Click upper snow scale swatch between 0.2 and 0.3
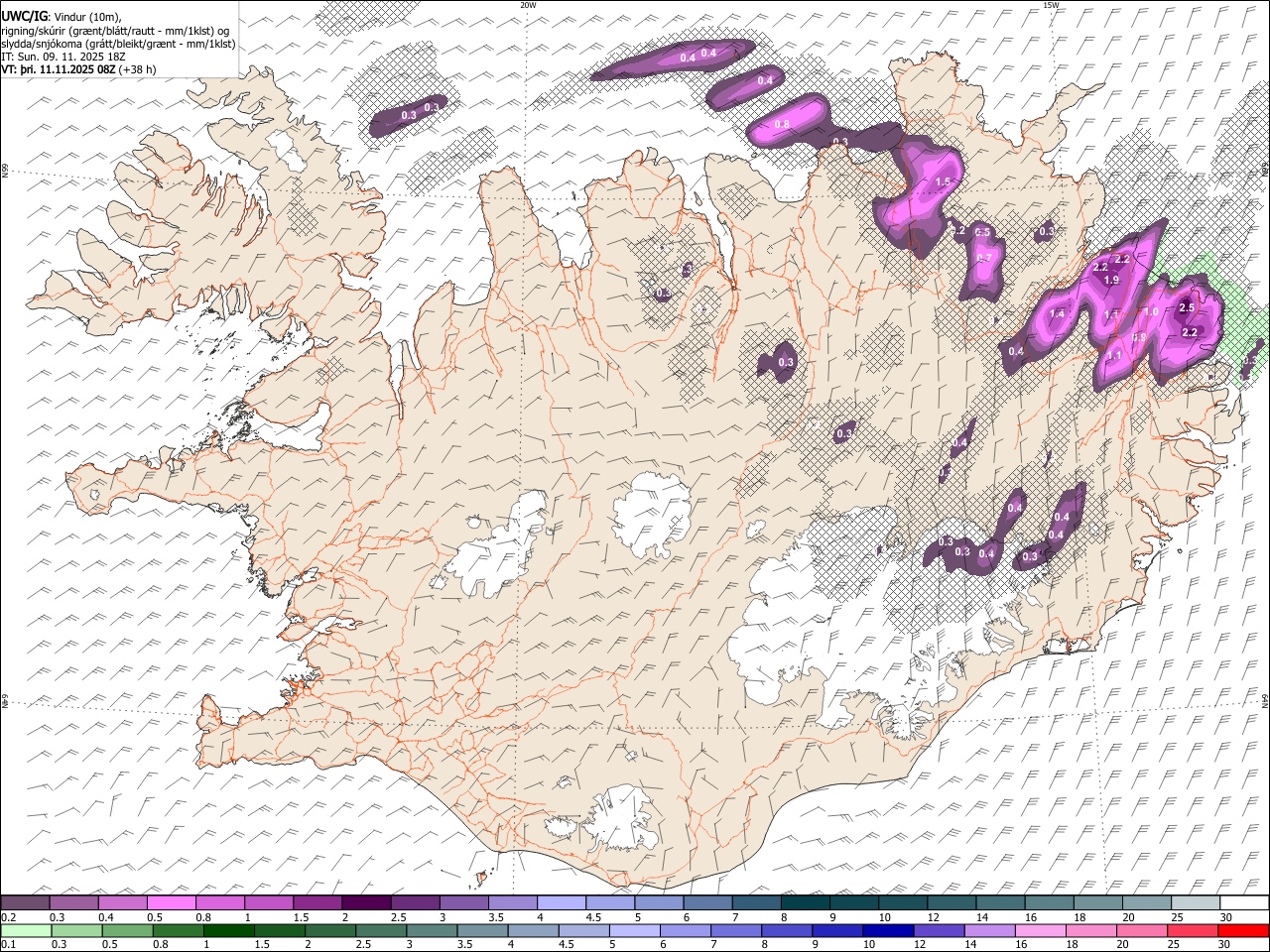The image size is (1270, 952). (x=25, y=903)
